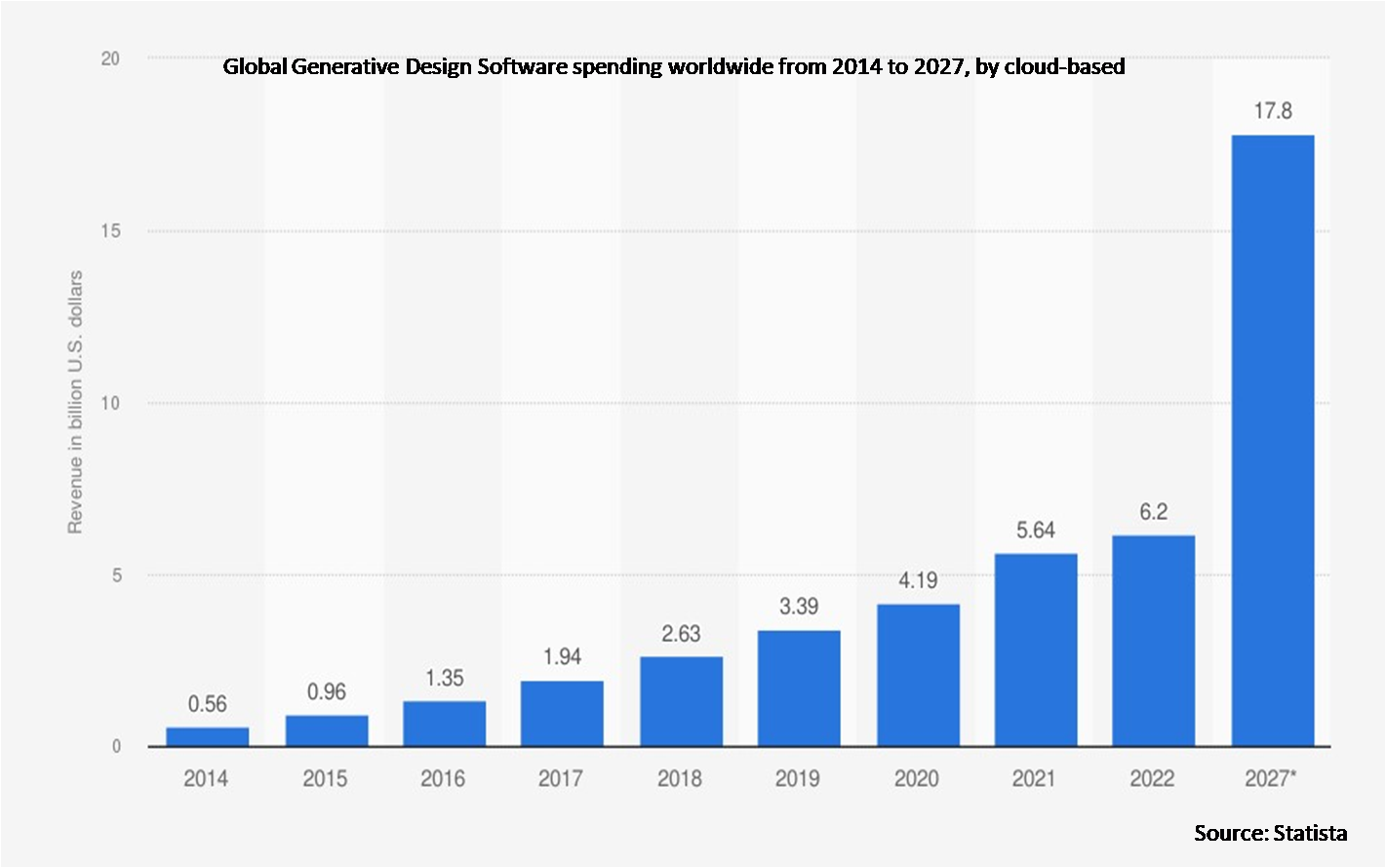The image size is (1386, 868).
Task: Click the 2027* x-axis label
Action: point(1272,778)
